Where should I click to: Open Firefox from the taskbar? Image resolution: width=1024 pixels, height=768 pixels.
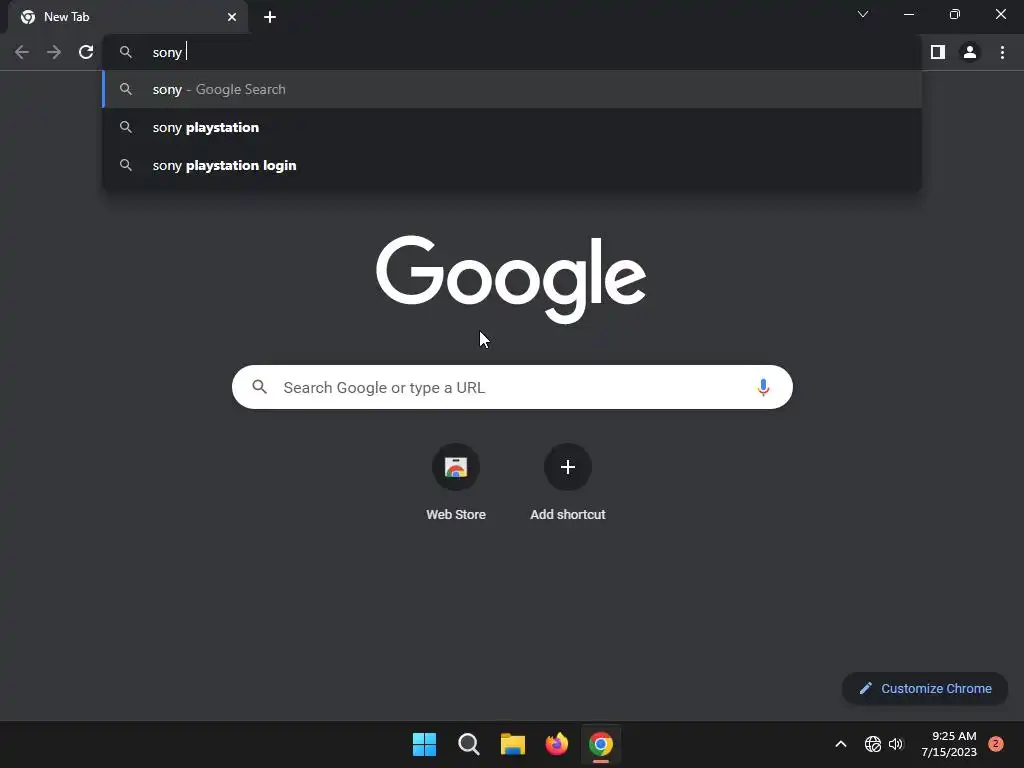[x=556, y=744]
